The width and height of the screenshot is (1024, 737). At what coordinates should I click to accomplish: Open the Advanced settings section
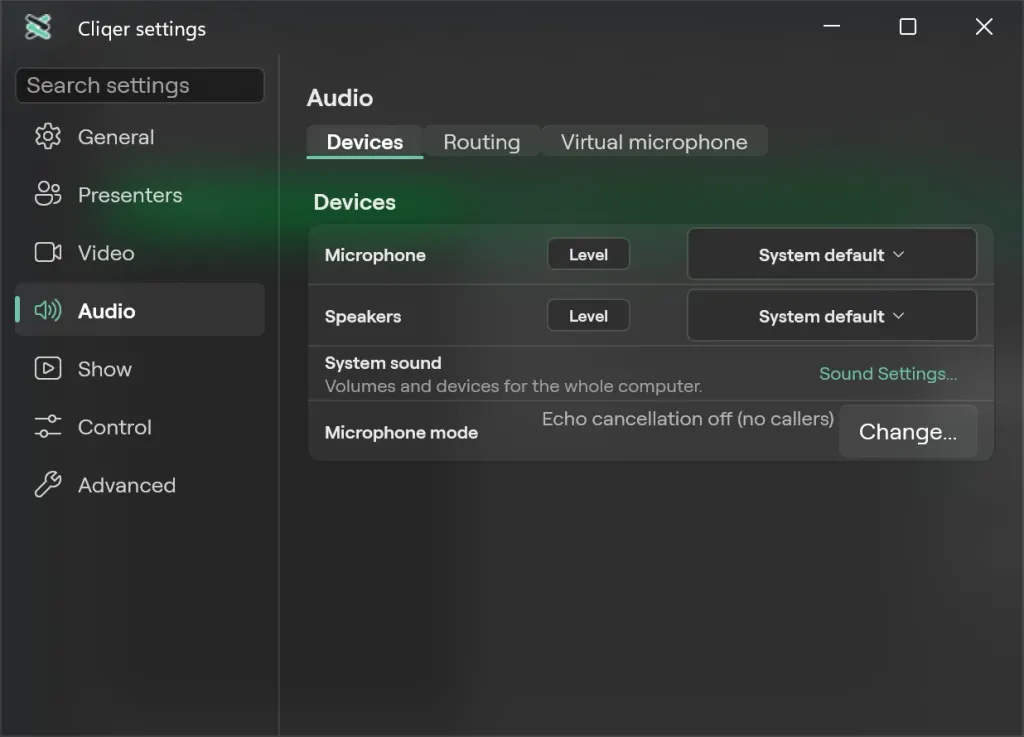pyautogui.click(x=140, y=485)
